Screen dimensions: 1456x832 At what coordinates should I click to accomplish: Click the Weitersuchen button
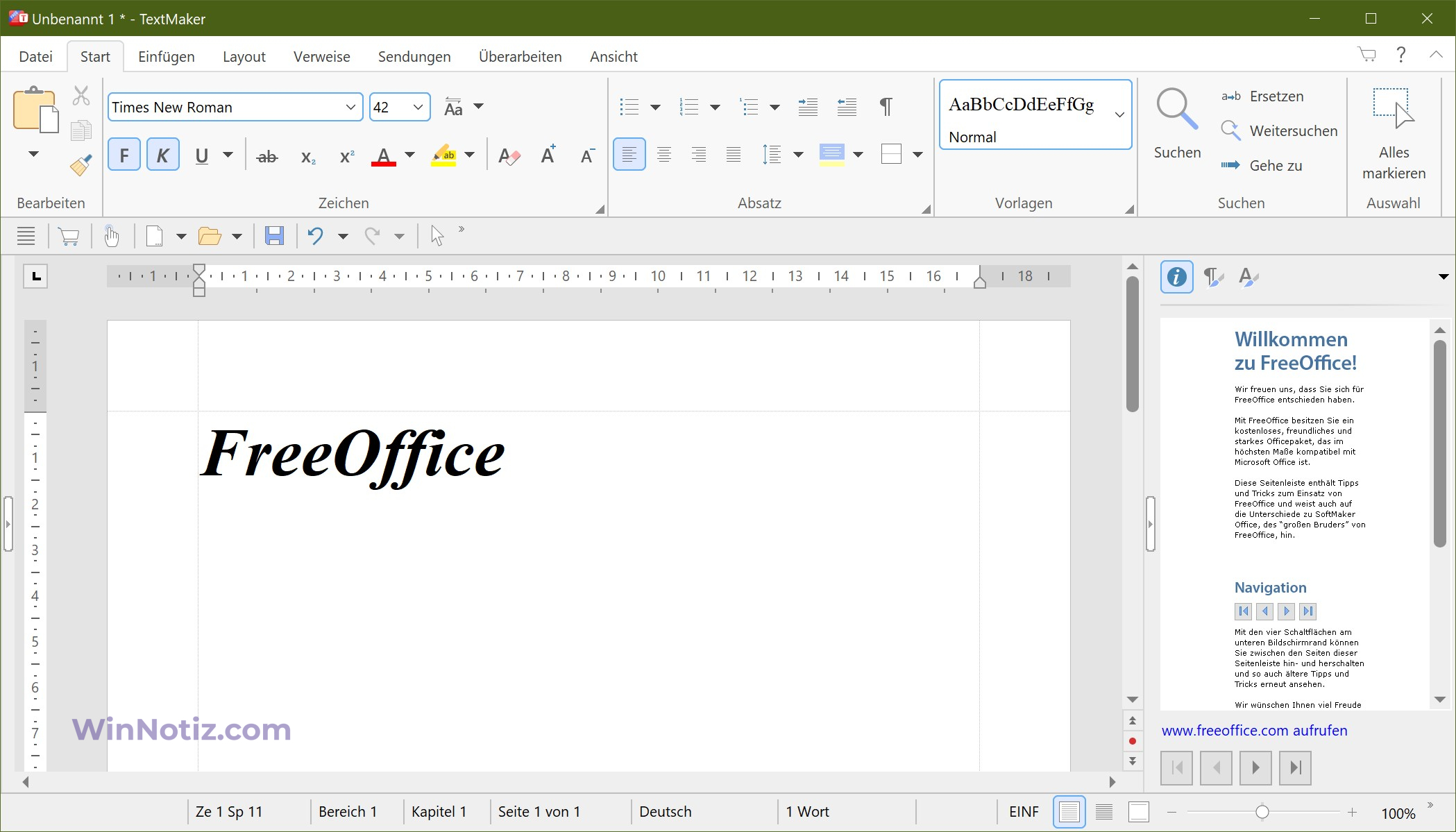1279,130
